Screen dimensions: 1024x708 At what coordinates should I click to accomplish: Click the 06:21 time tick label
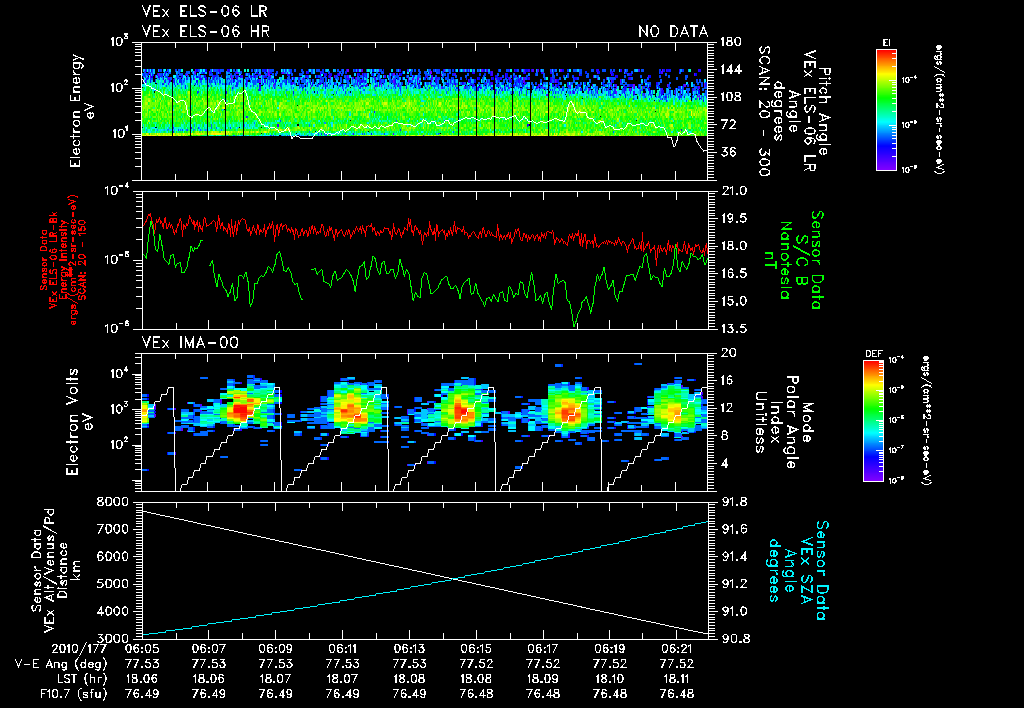click(677, 649)
